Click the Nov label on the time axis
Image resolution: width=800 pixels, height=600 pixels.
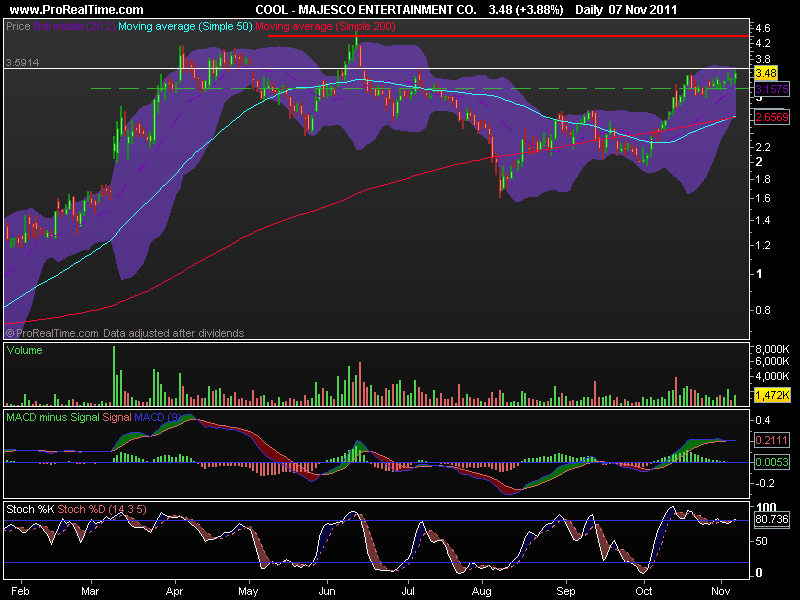click(720, 591)
